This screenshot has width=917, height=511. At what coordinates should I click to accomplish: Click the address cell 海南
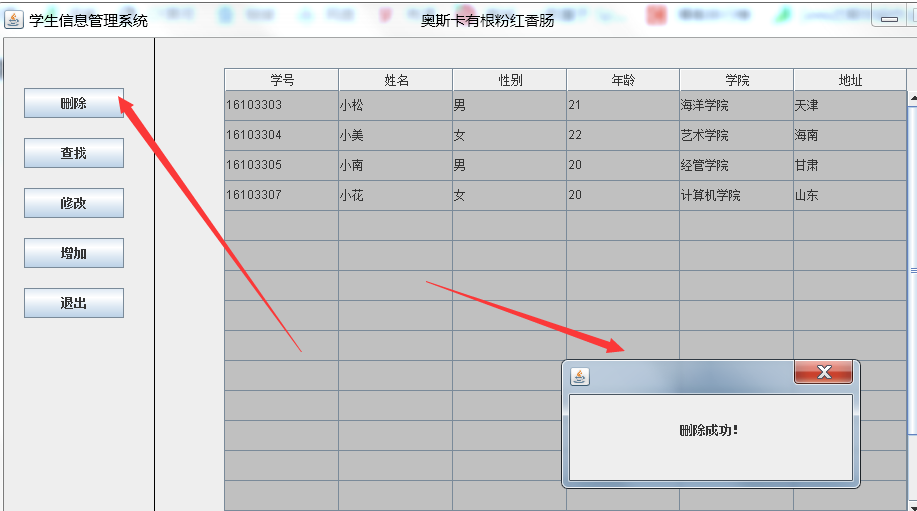pos(850,135)
